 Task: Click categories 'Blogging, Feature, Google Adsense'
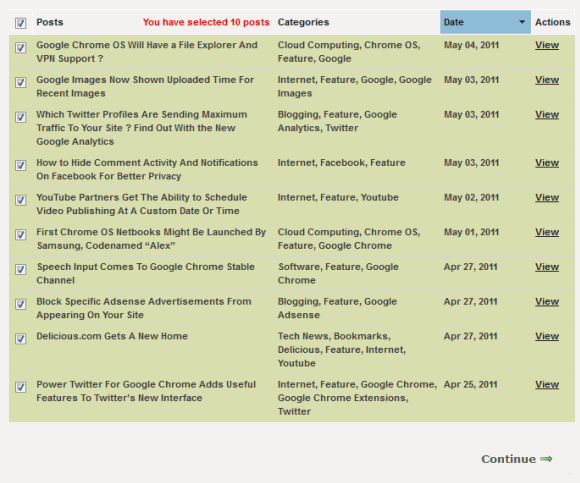click(337, 308)
